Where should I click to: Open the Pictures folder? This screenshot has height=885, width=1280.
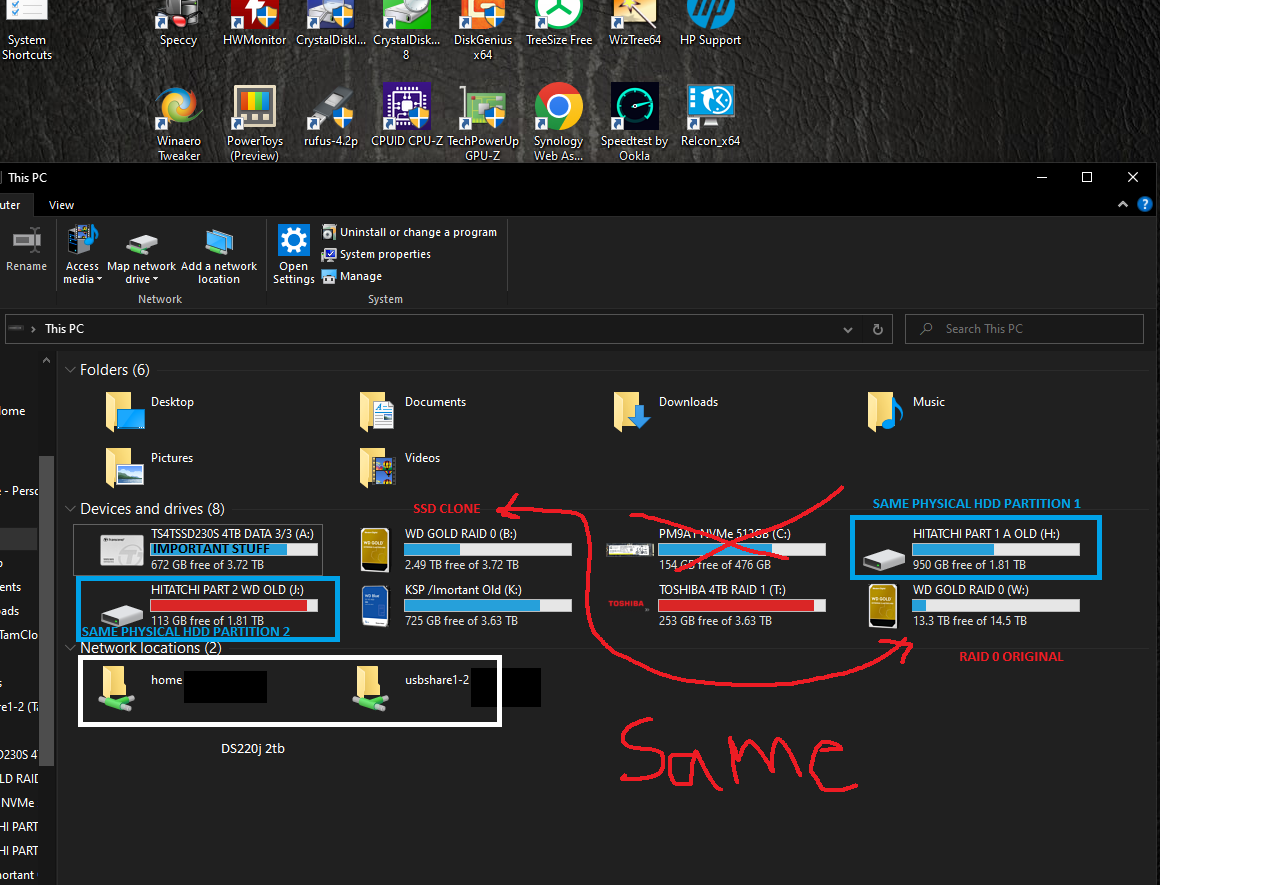point(150,466)
